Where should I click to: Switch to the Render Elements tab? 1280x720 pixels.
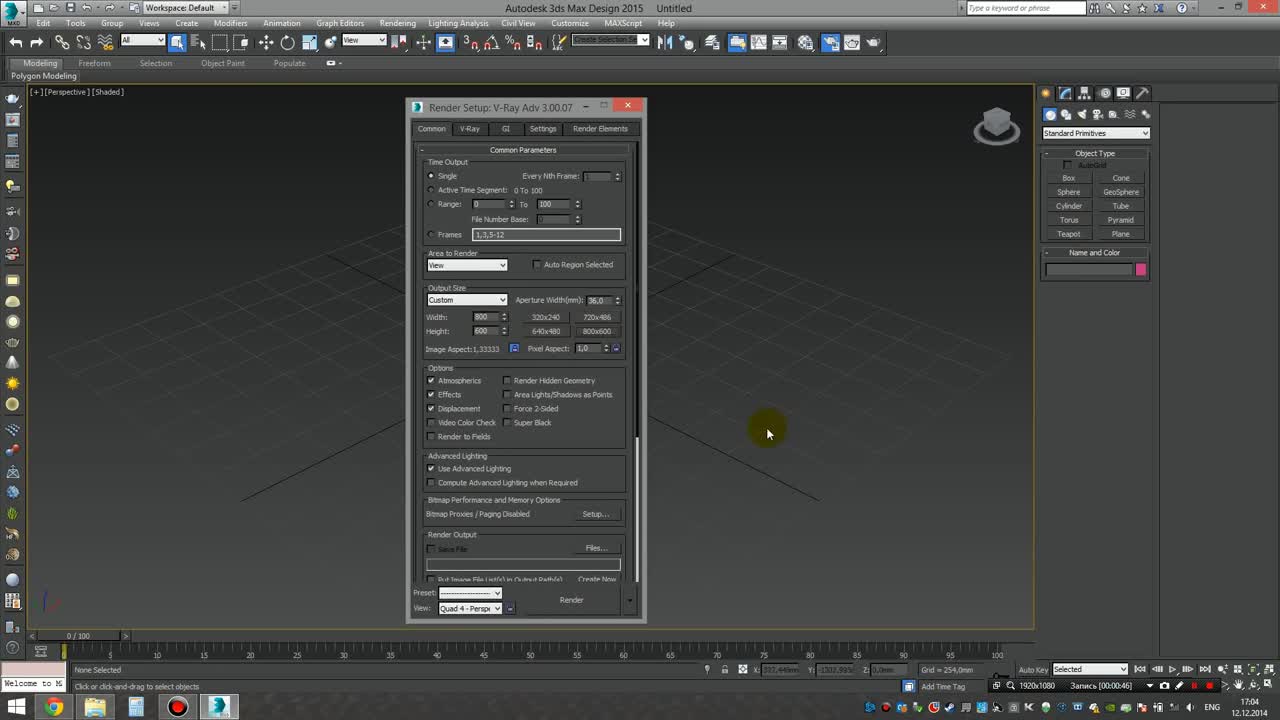coord(600,129)
